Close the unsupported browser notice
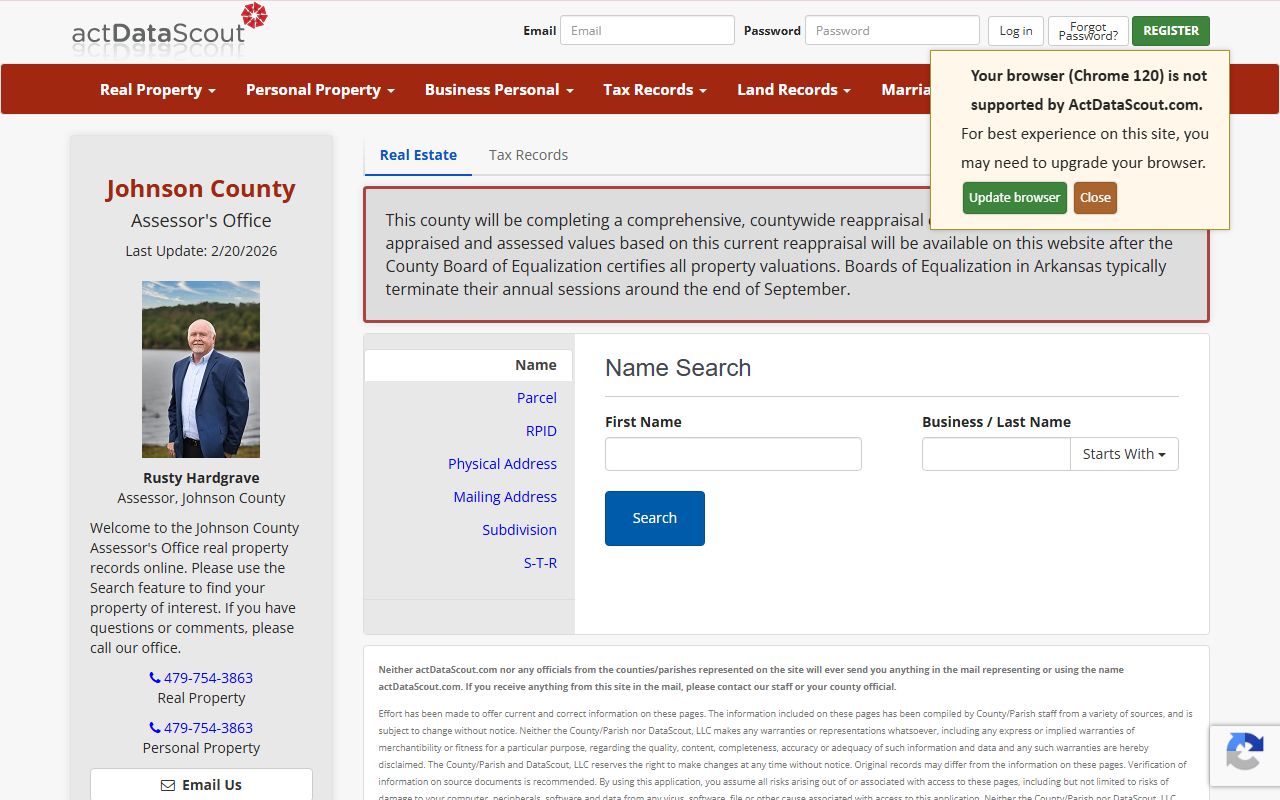The image size is (1280, 800). click(1095, 198)
